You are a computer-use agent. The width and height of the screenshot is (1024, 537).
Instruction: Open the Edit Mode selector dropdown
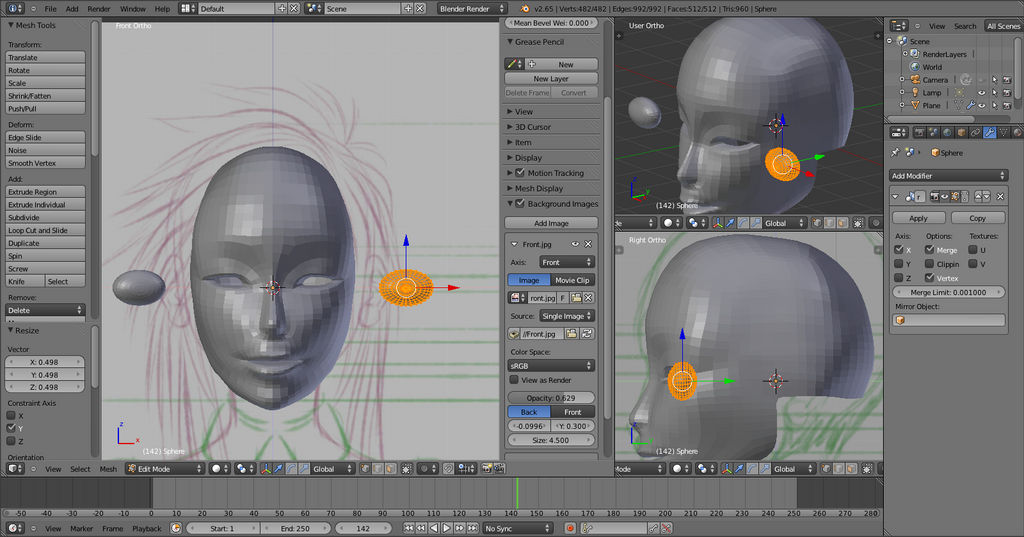coord(164,468)
